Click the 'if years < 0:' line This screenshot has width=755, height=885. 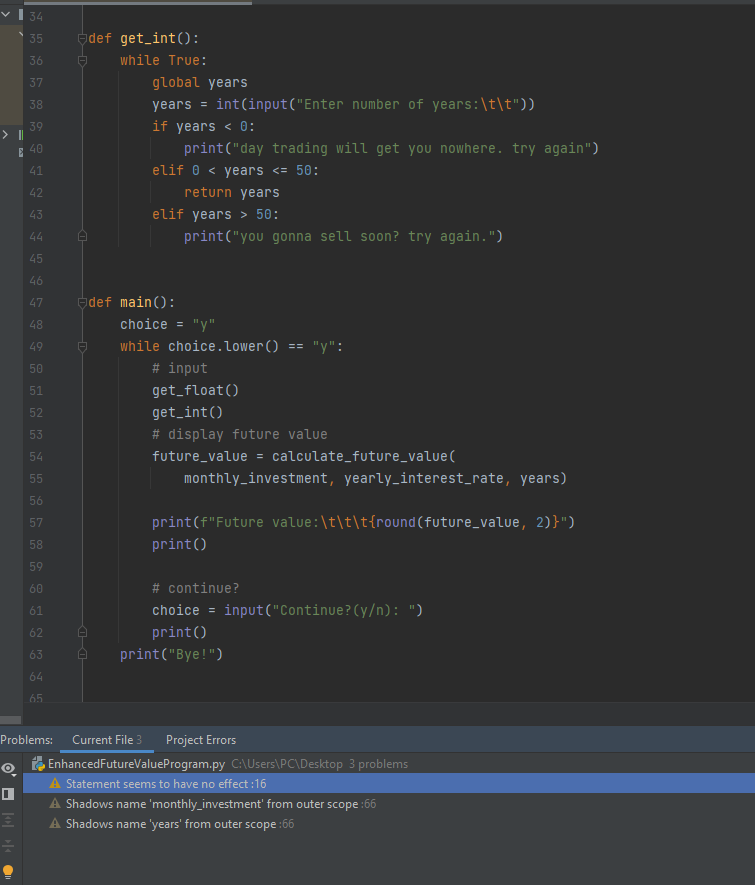(x=203, y=126)
